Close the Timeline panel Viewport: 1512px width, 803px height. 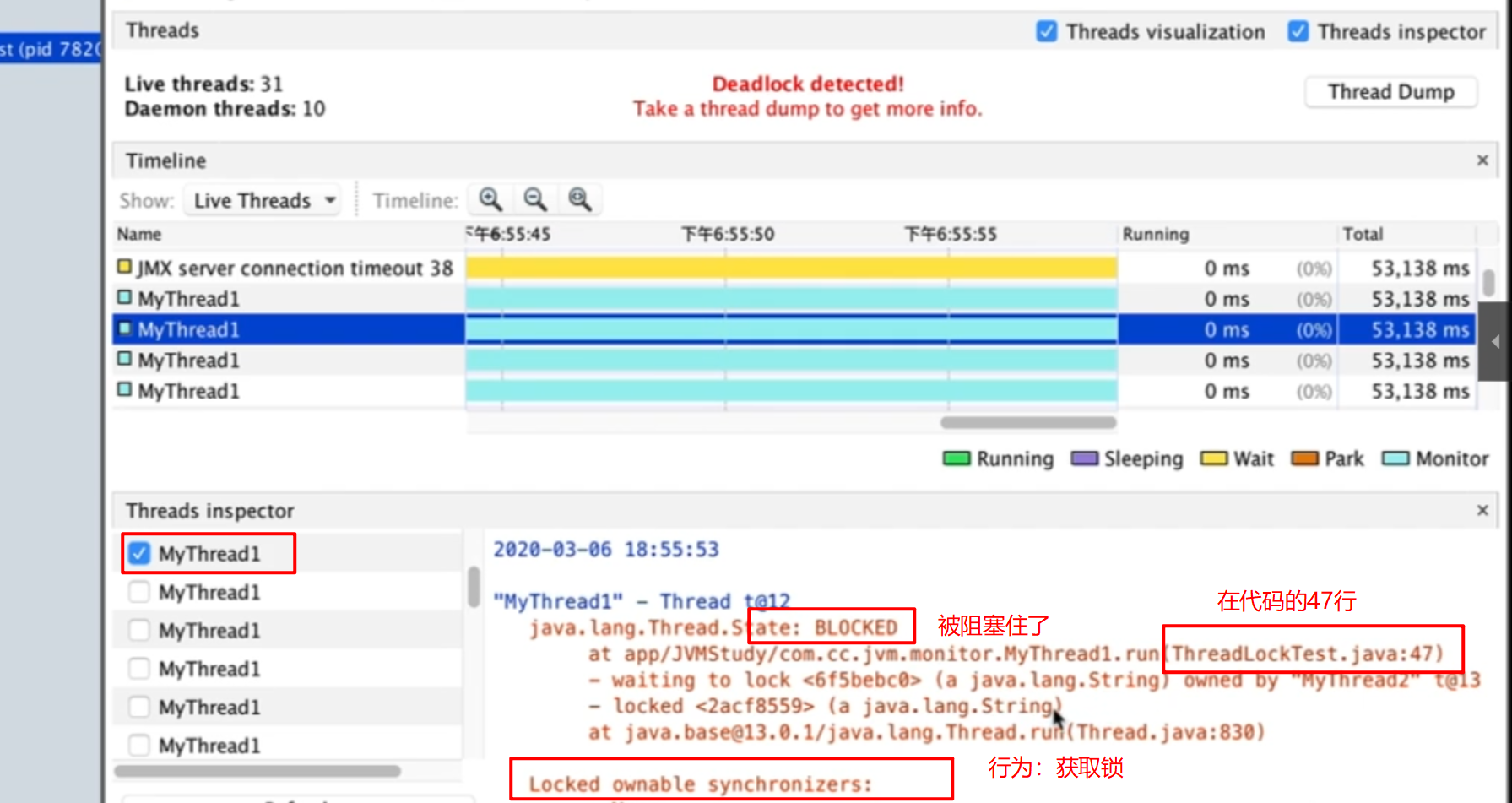coord(1482,160)
